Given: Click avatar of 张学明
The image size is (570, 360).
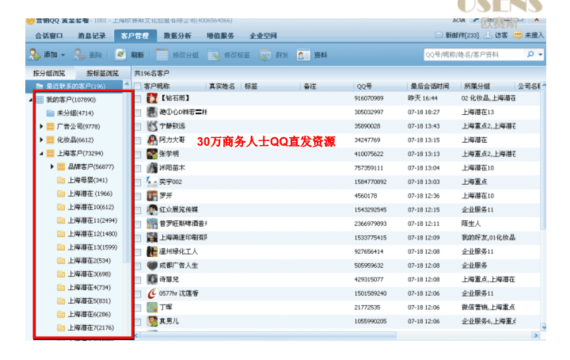Looking at the screenshot, I should pos(152,154).
